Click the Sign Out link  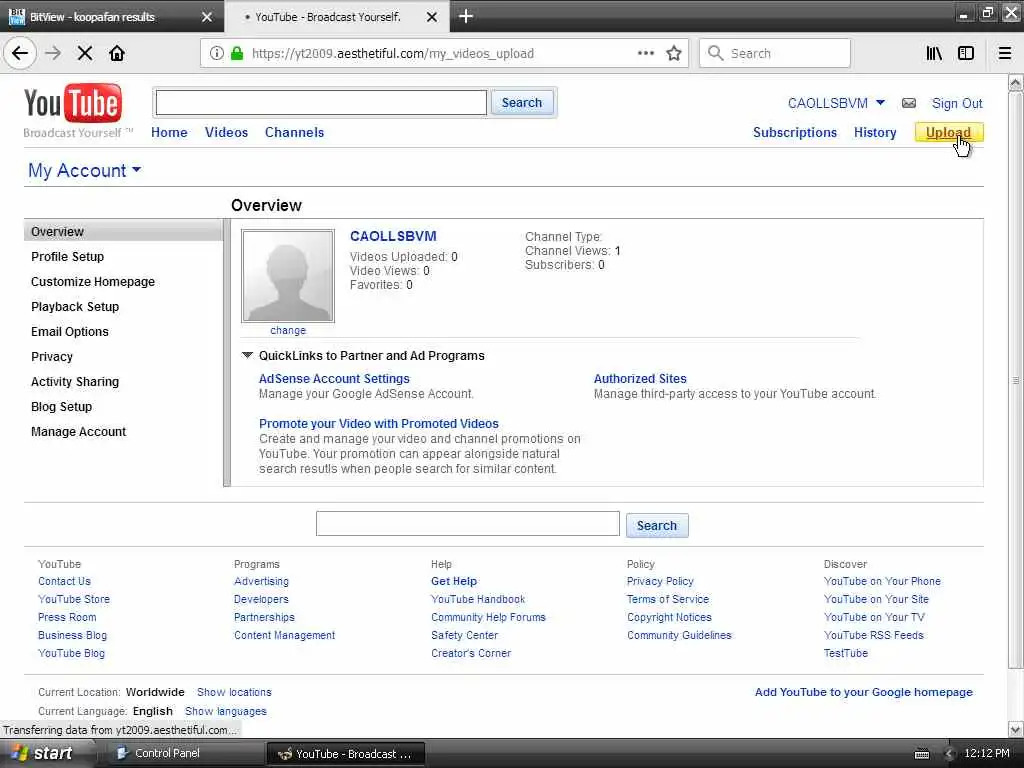(957, 103)
